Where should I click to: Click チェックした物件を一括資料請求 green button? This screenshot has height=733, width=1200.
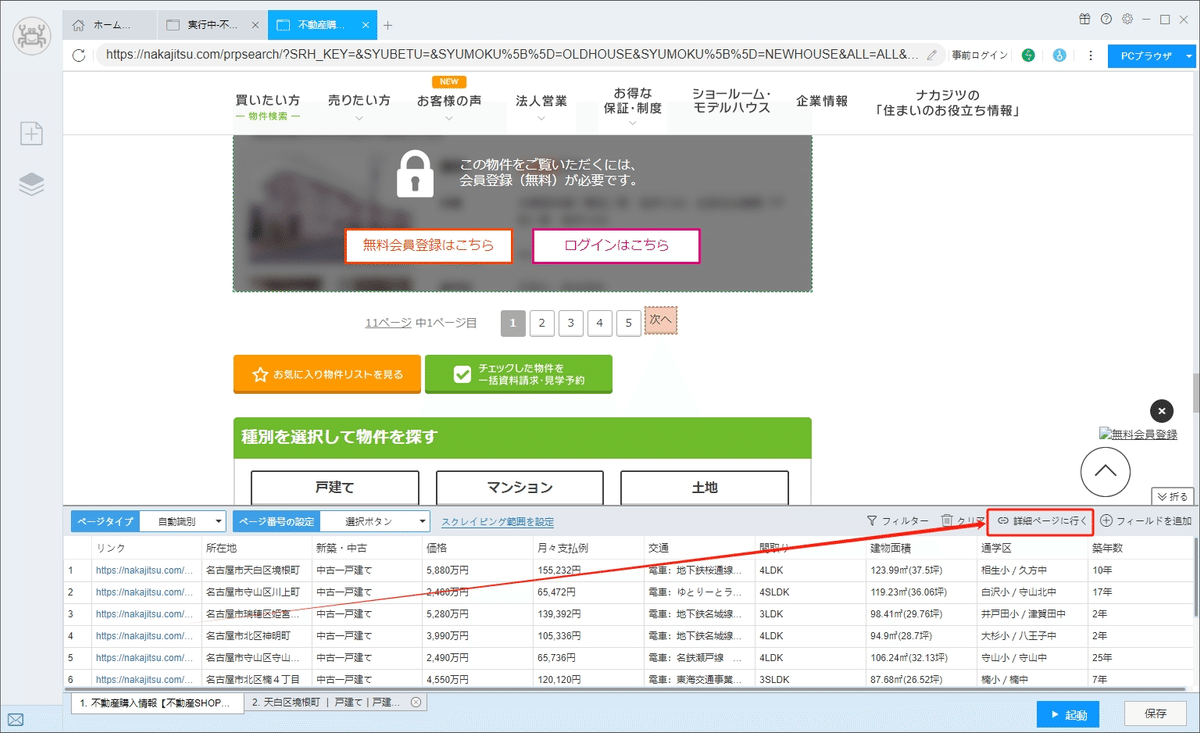(x=518, y=374)
